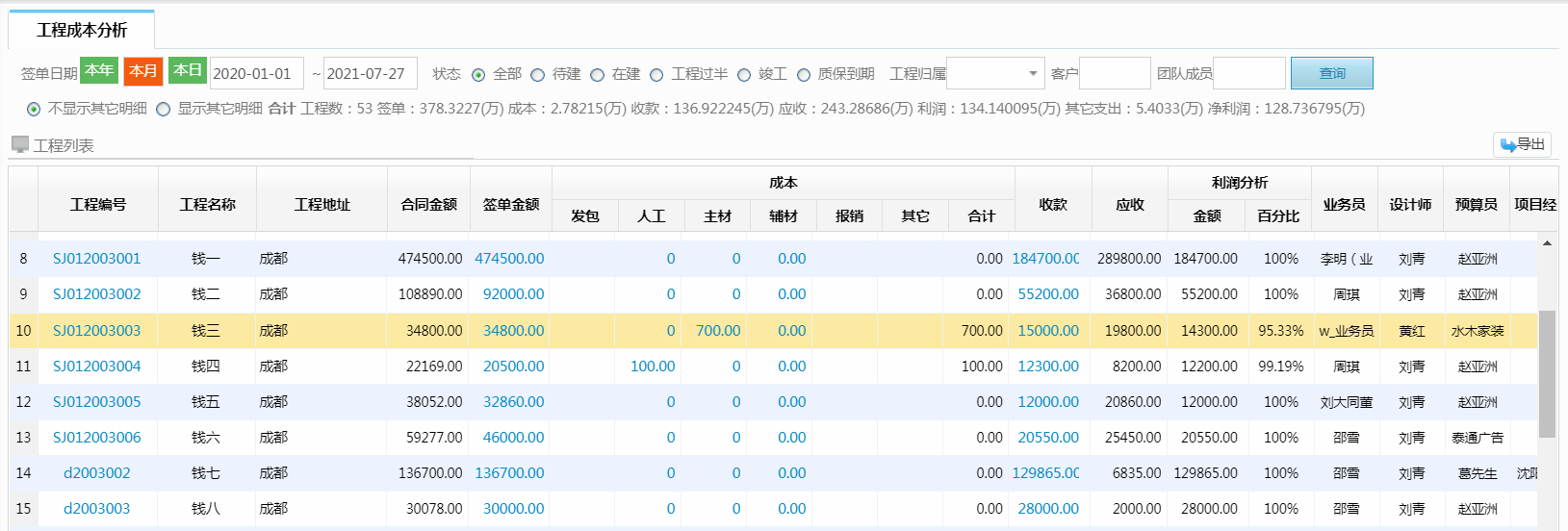Click the 导出 export icon button
The height and width of the screenshot is (531, 1568).
(1522, 144)
